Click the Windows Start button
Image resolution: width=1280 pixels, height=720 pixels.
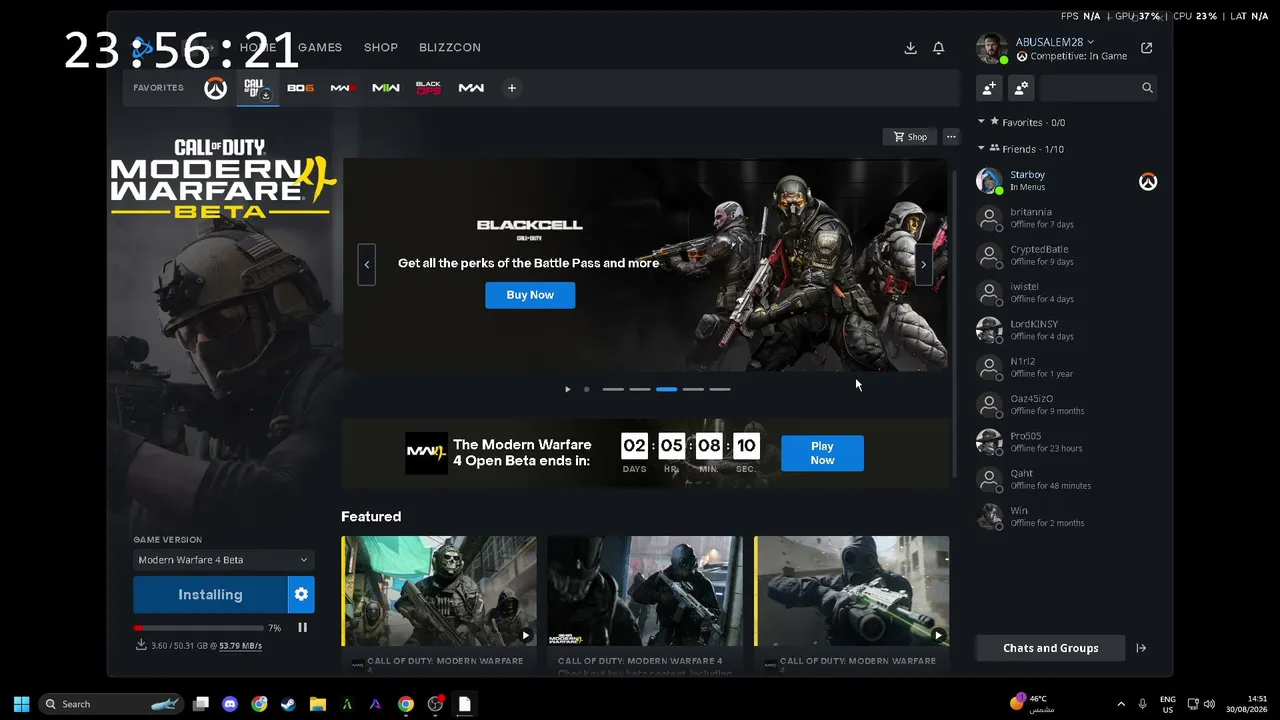click(22, 704)
